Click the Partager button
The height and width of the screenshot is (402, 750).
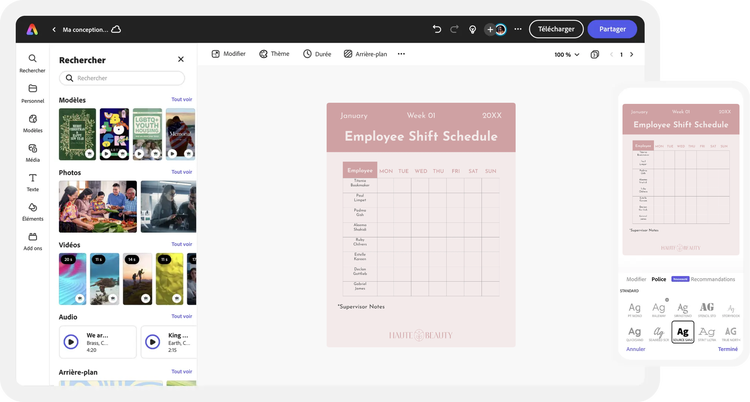(612, 29)
